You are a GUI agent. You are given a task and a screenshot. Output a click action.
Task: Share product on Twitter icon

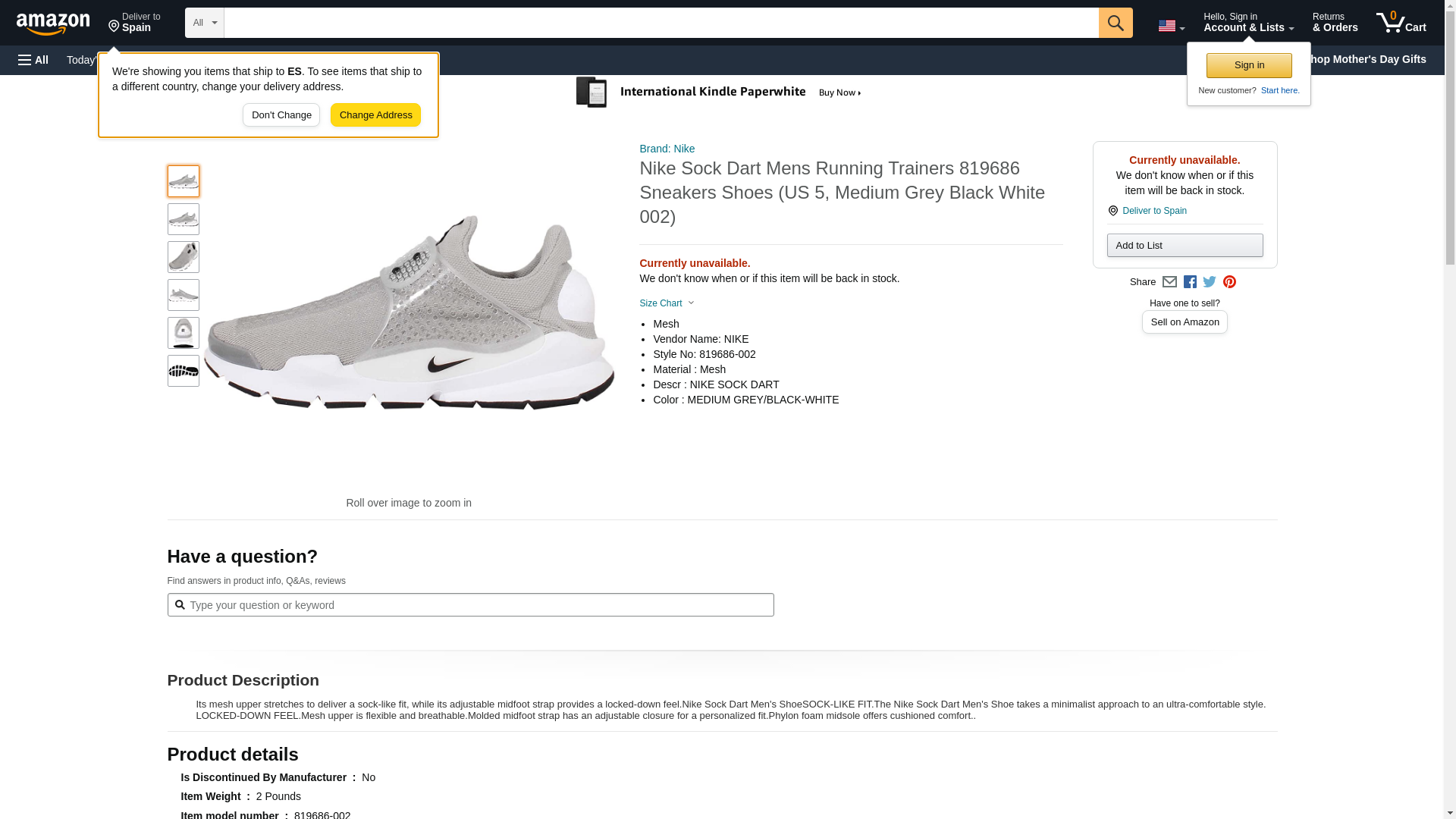(1210, 282)
